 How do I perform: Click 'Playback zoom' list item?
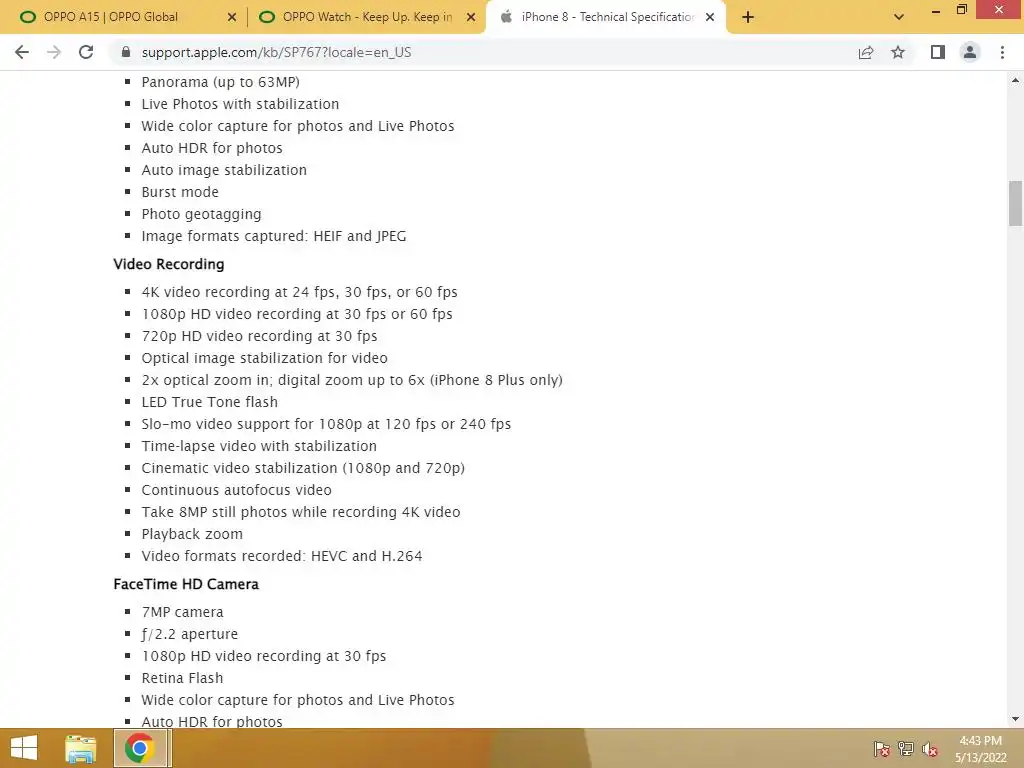coord(192,534)
